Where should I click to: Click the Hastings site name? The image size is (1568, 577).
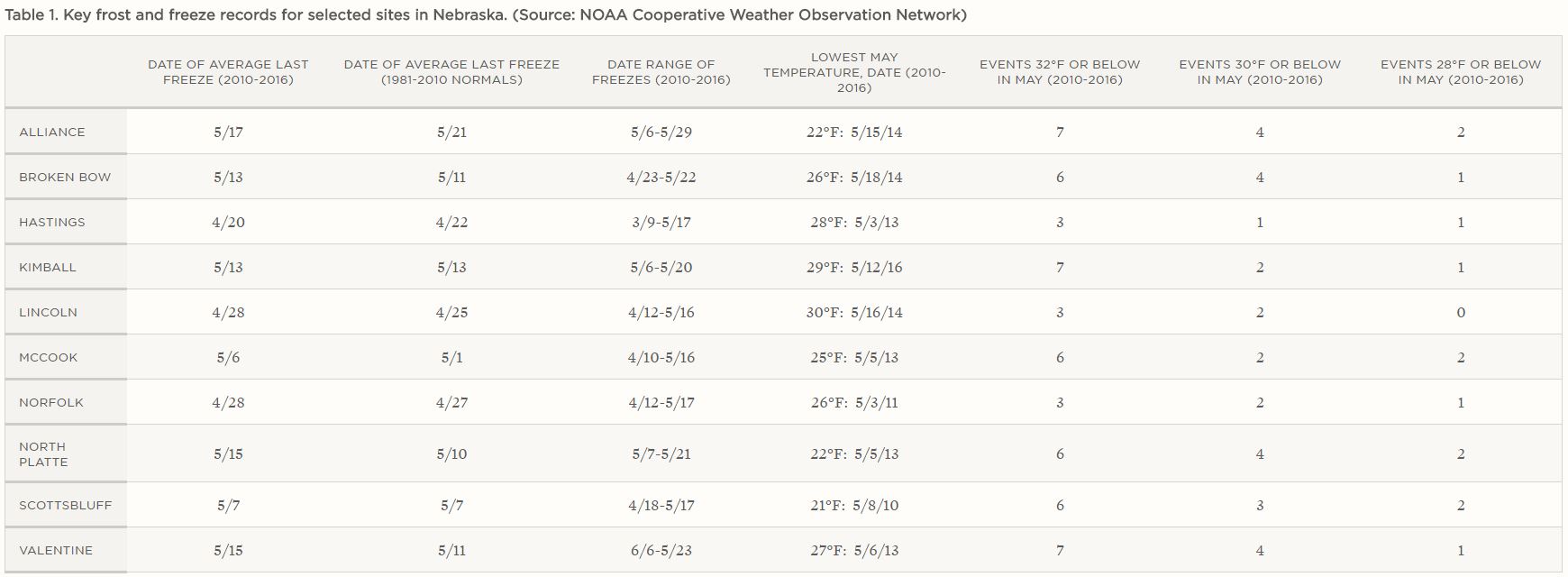[x=52, y=222]
